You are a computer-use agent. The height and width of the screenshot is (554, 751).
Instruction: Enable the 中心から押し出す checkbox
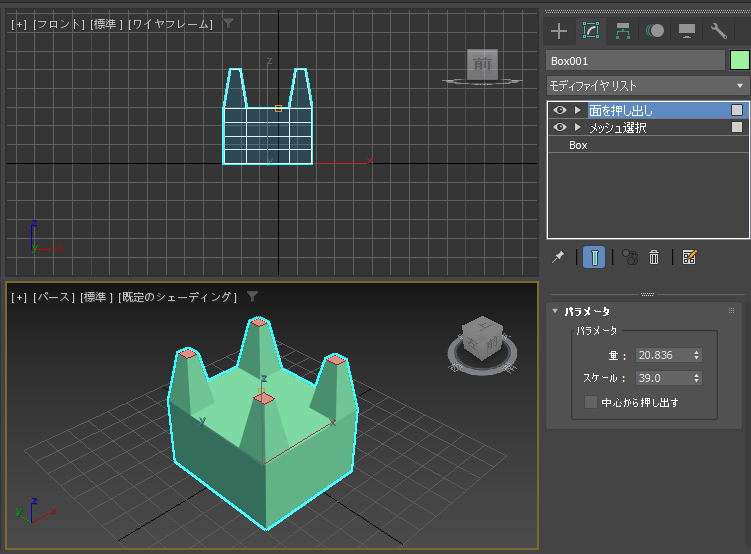(x=591, y=403)
